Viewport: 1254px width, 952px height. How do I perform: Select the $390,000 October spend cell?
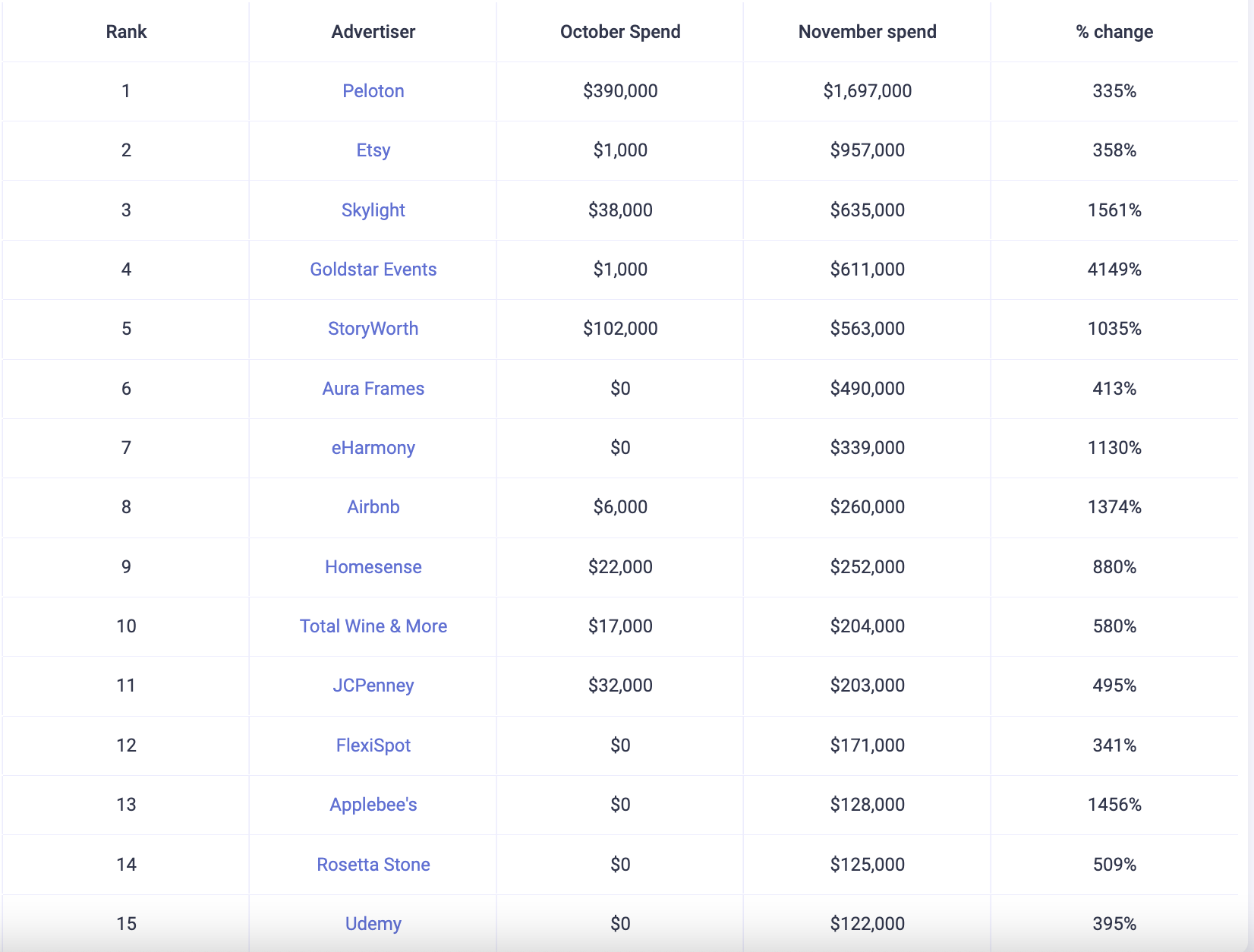click(620, 91)
